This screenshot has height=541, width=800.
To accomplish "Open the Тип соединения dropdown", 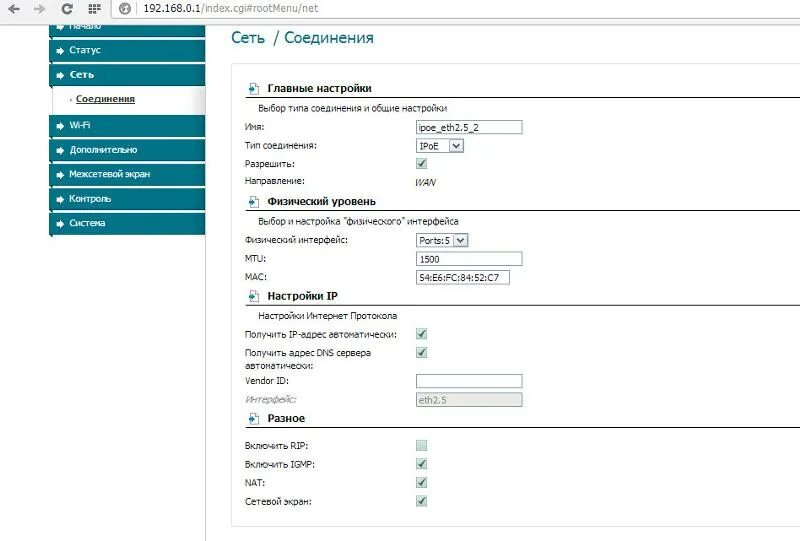I will click(440, 146).
